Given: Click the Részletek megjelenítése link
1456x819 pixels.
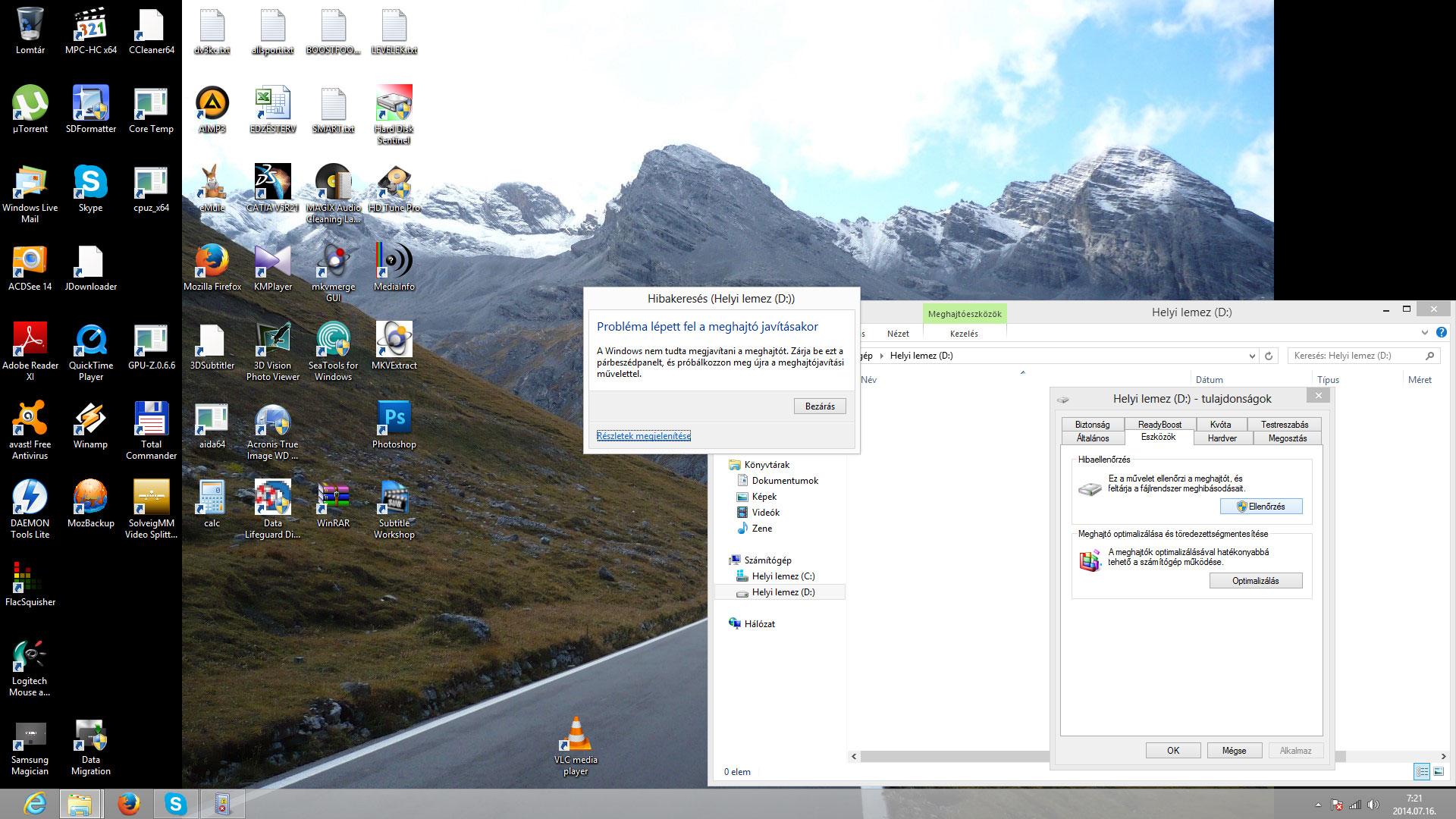Looking at the screenshot, I should [x=643, y=436].
